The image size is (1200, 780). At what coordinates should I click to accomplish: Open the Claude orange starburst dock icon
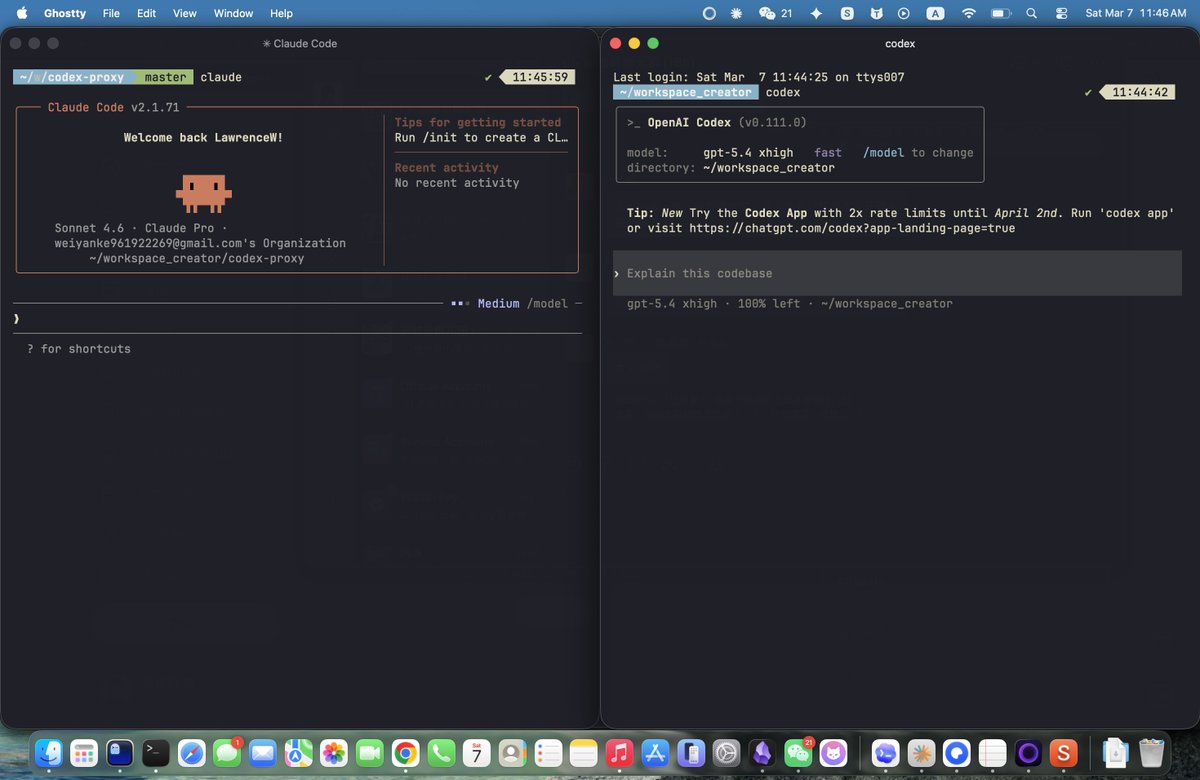click(922, 752)
